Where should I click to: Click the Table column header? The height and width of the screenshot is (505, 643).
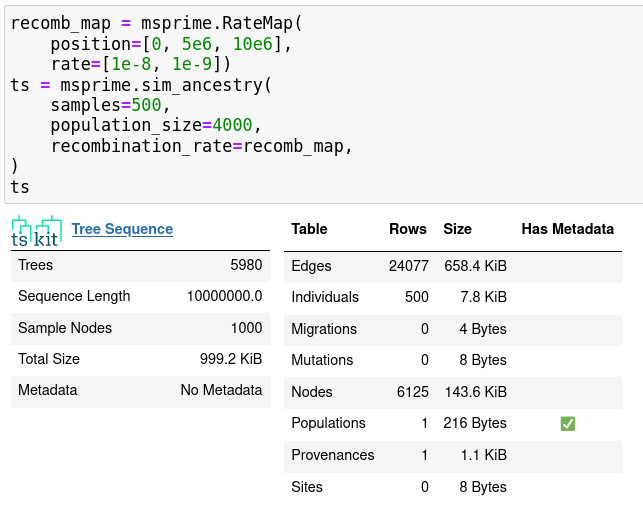[309, 229]
